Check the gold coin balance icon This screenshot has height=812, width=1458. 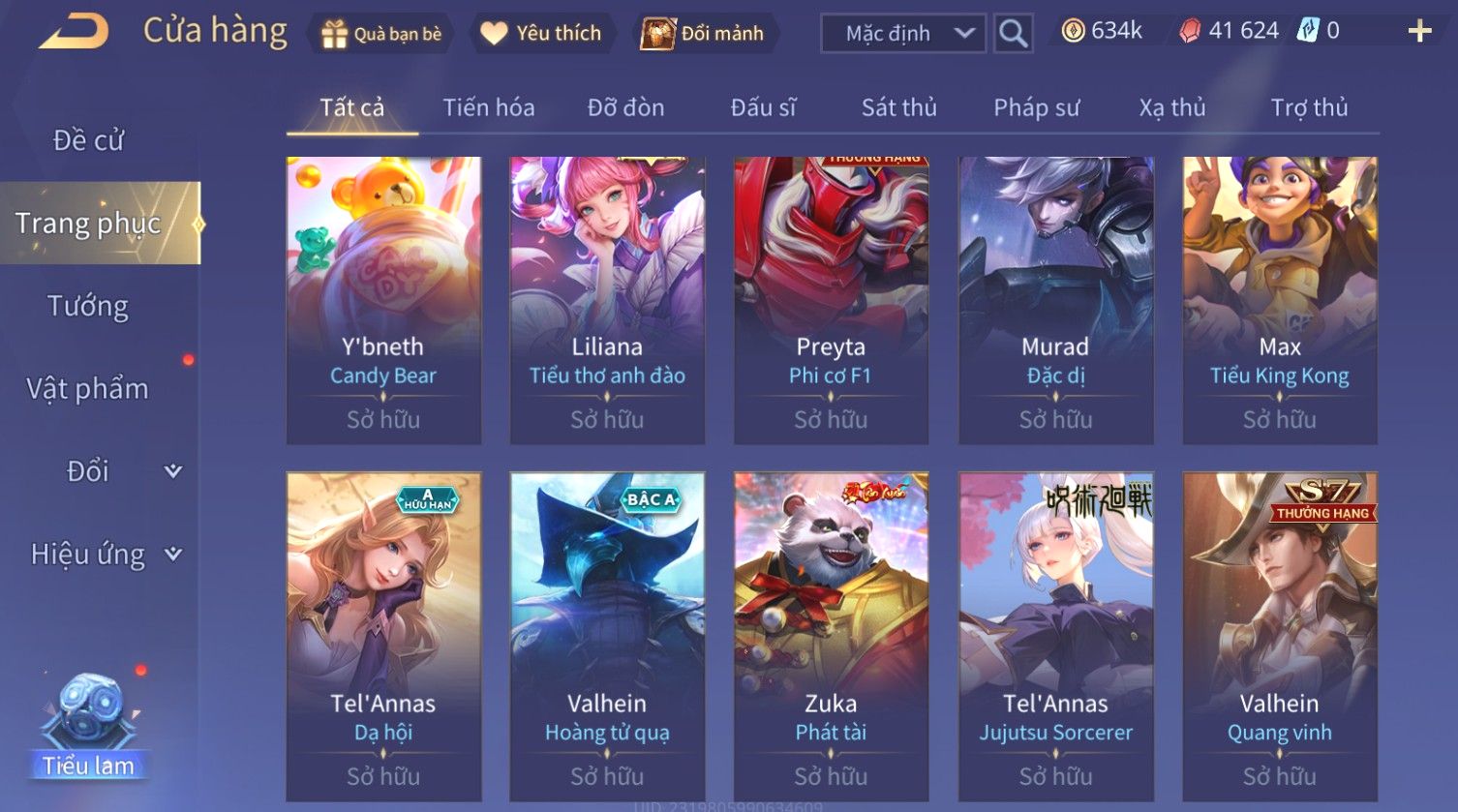1073,31
